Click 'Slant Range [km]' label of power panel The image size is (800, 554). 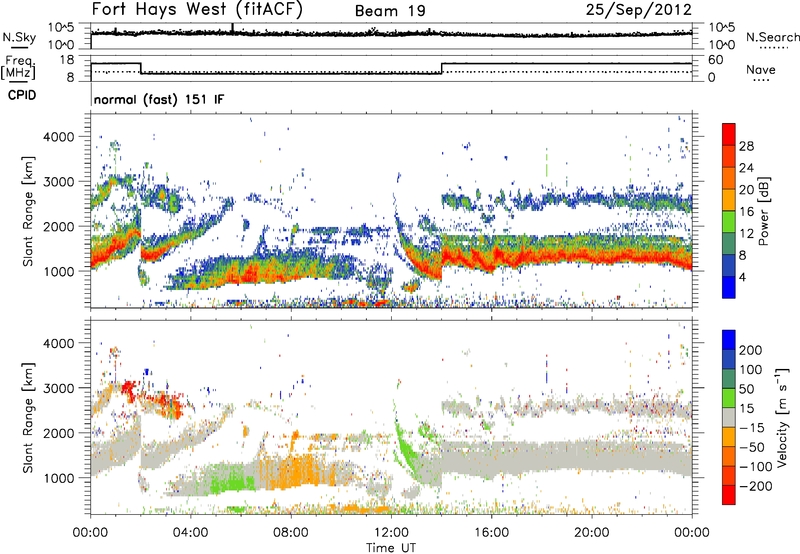28,211
